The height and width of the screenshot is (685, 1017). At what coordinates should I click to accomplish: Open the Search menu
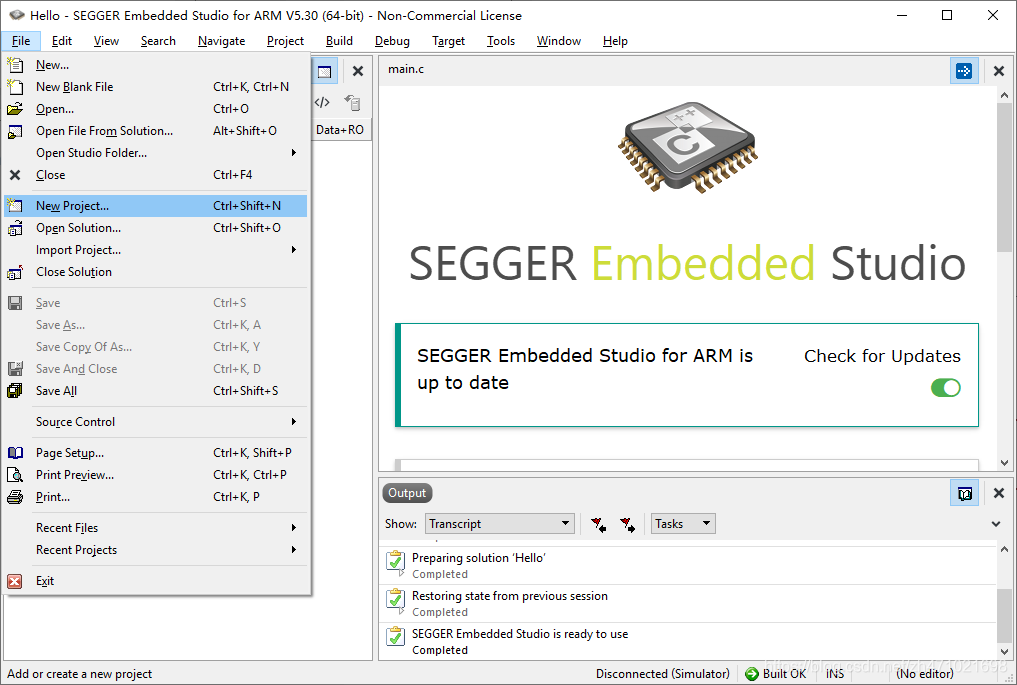pyautogui.click(x=158, y=41)
